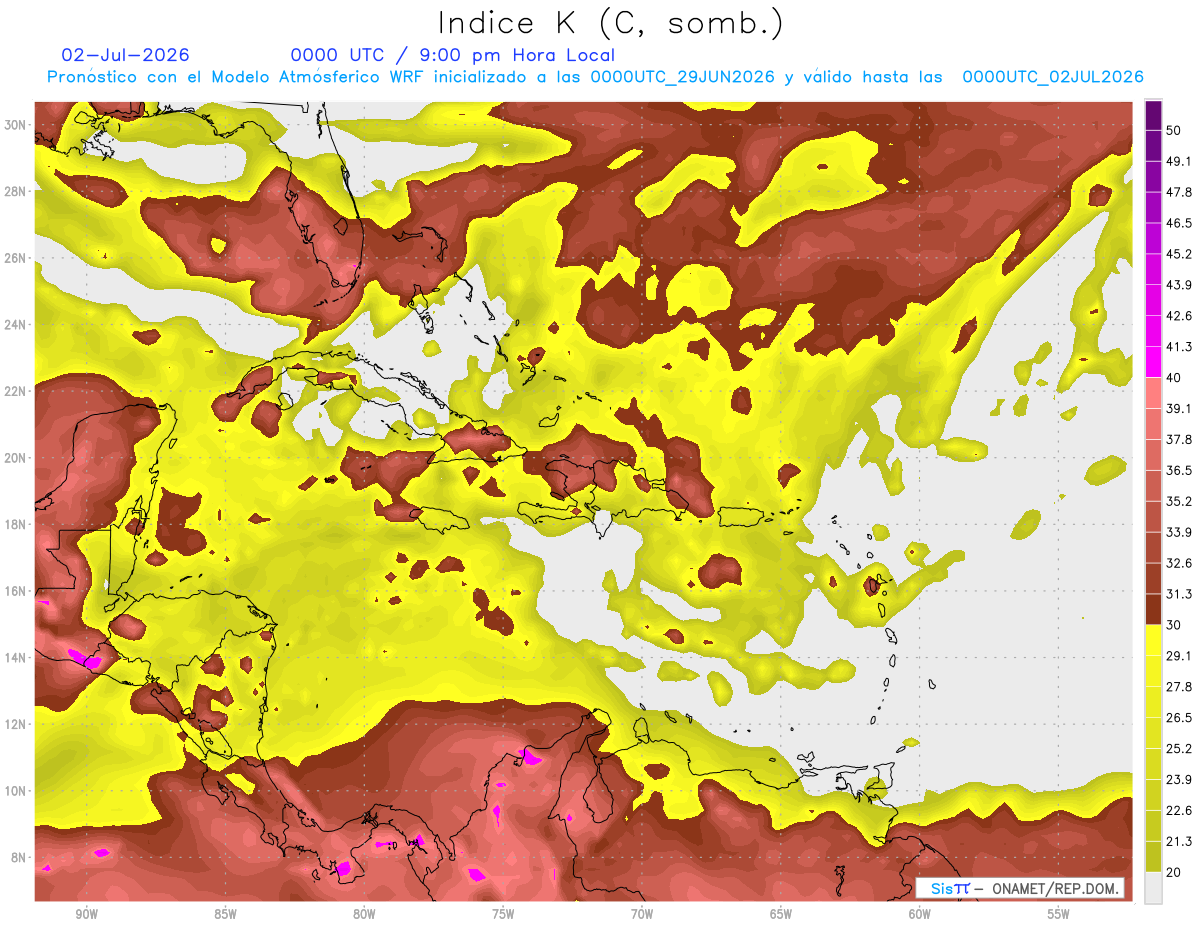Image resolution: width=1200 pixels, height=927 pixels.
Task: Click the legend value 39.1
Action: tap(1179, 408)
